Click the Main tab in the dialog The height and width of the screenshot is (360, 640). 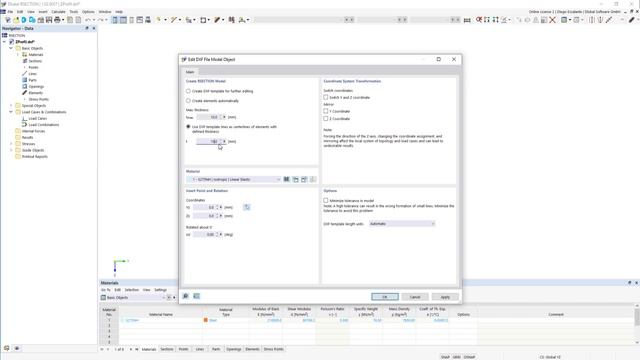tap(190, 72)
